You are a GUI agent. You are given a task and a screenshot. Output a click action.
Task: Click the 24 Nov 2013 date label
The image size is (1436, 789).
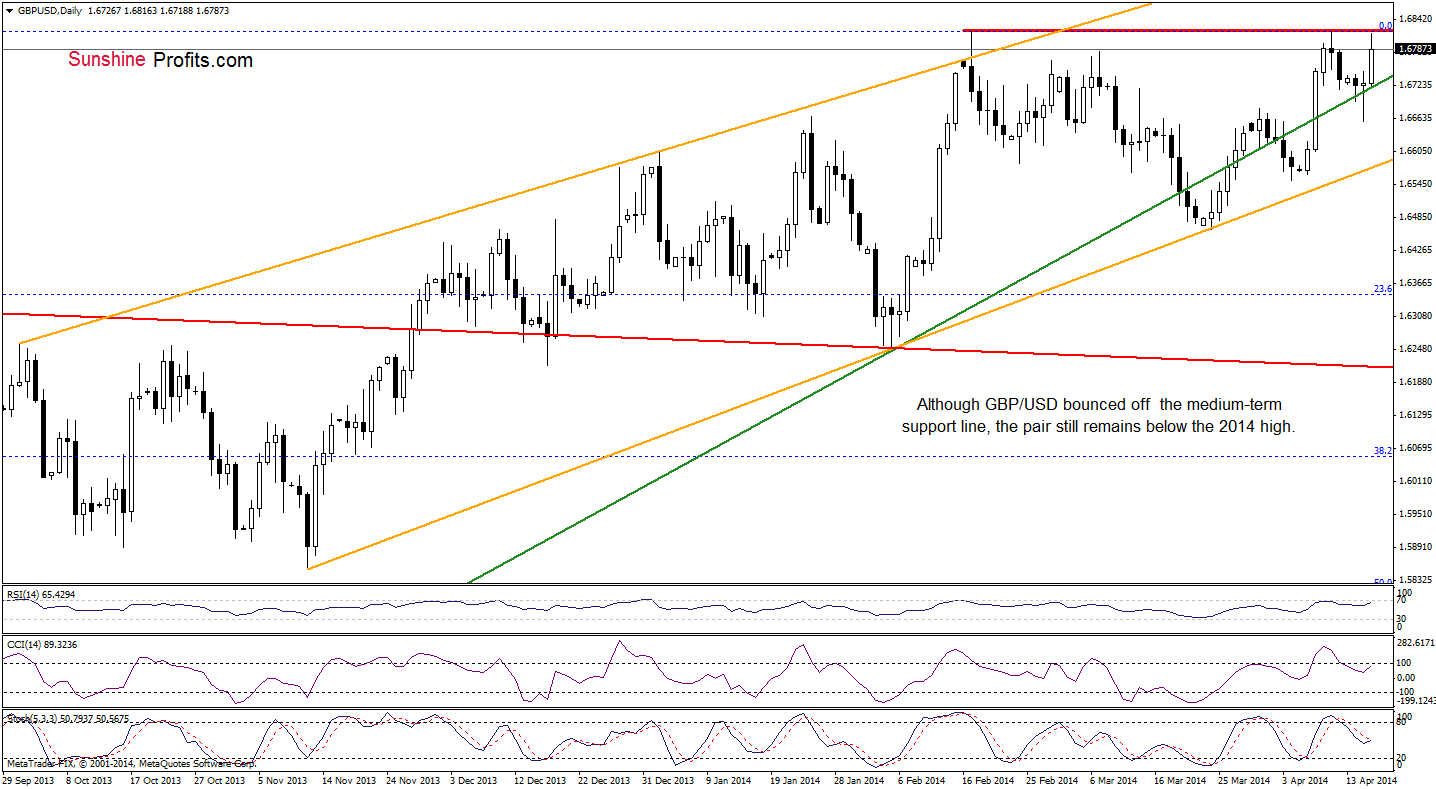(x=413, y=779)
